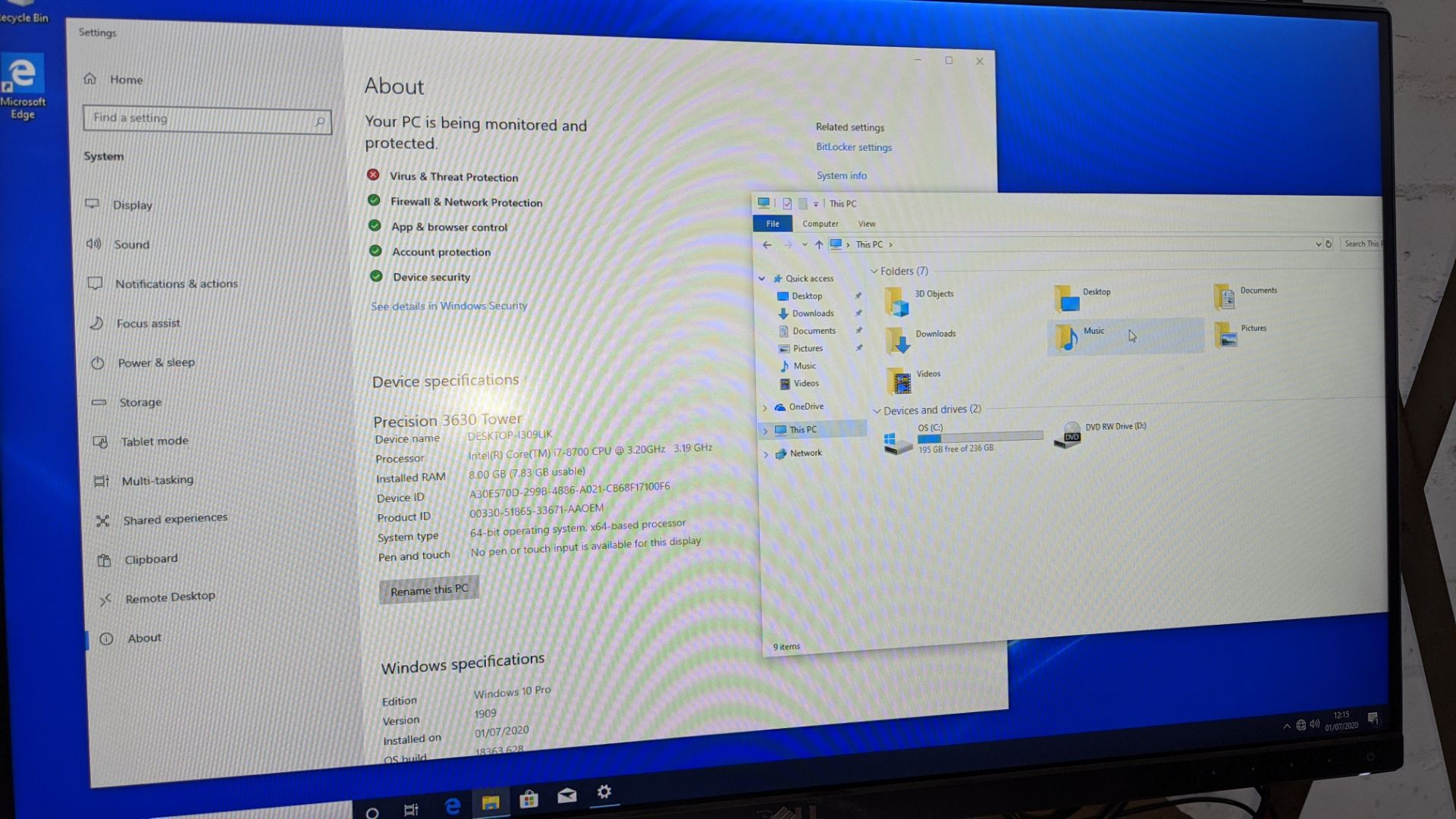Click System info link
This screenshot has width=1456, height=819.
[x=841, y=175]
